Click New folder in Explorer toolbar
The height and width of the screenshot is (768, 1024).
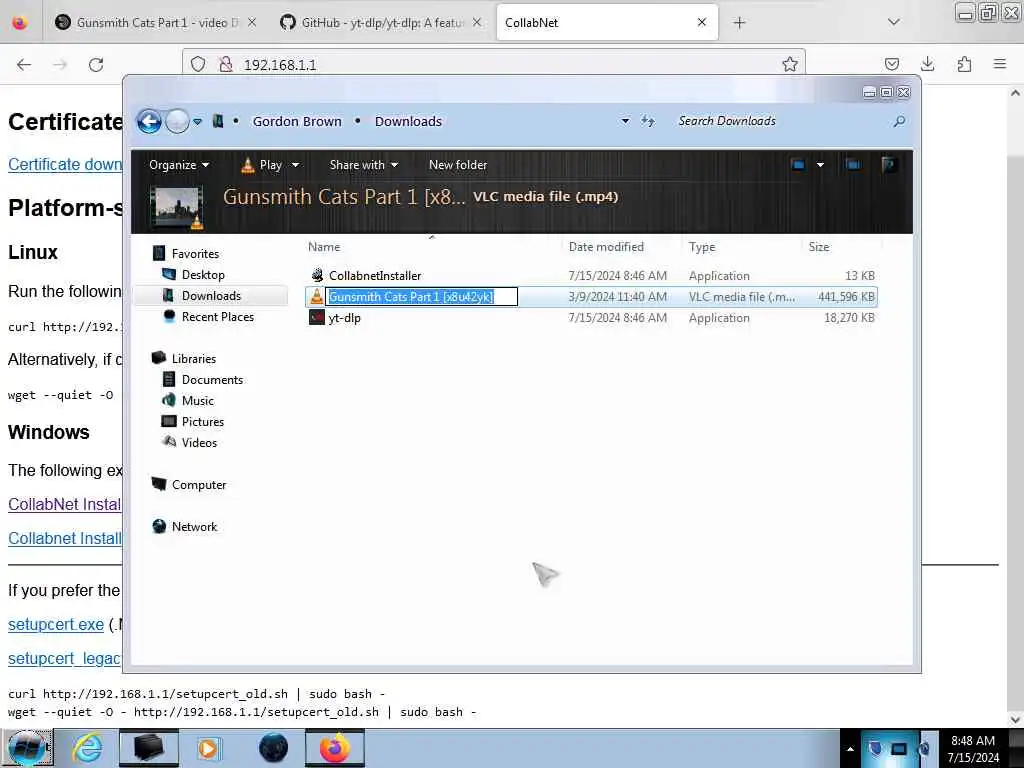pos(458,165)
